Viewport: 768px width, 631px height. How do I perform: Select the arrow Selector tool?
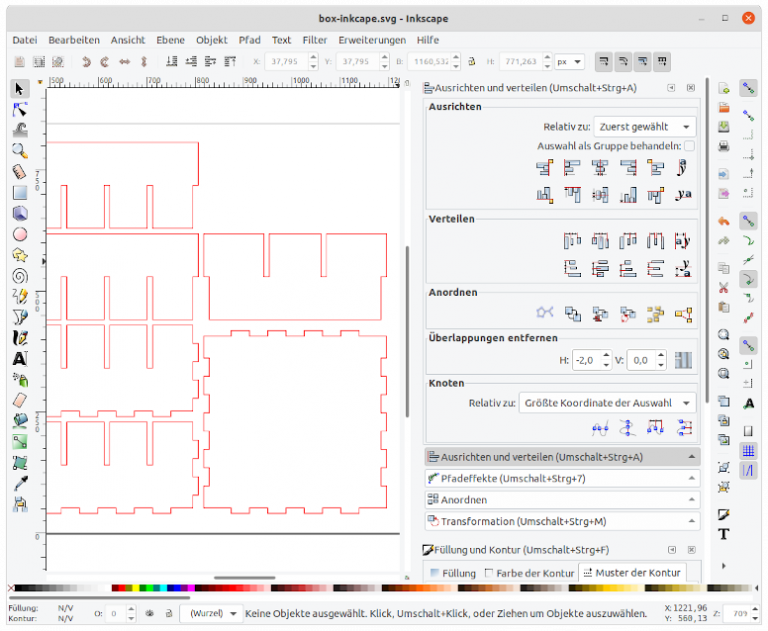click(20, 89)
